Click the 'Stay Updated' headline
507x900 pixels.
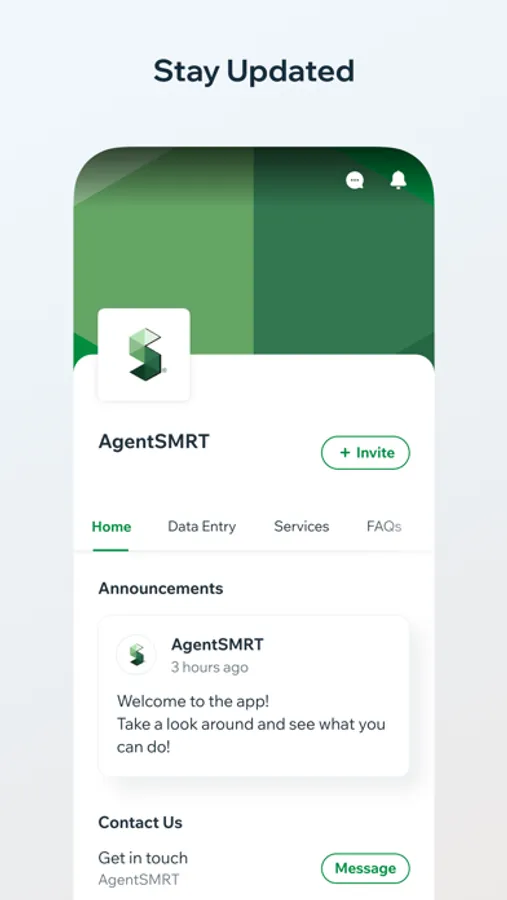tap(254, 72)
